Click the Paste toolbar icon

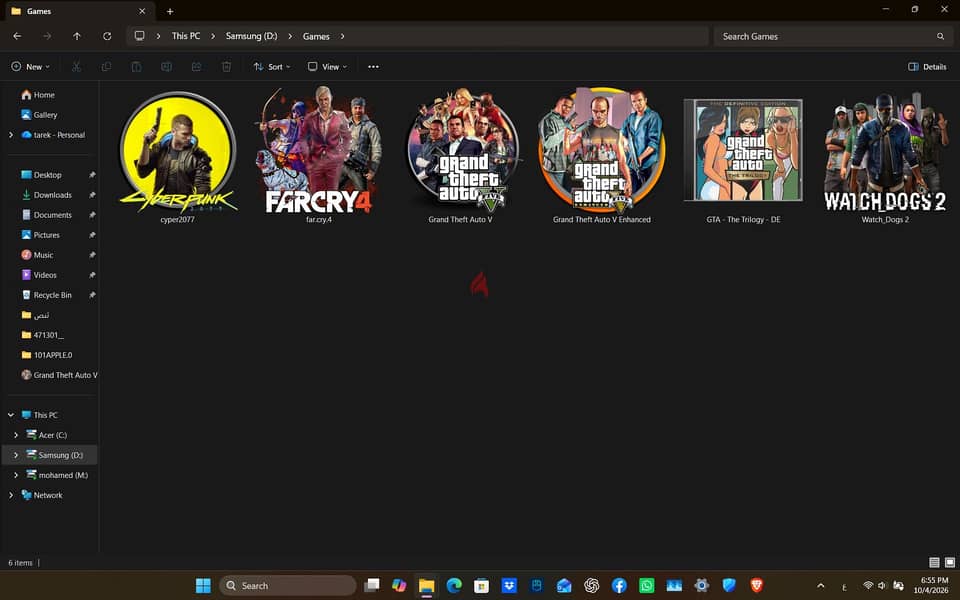pos(137,67)
